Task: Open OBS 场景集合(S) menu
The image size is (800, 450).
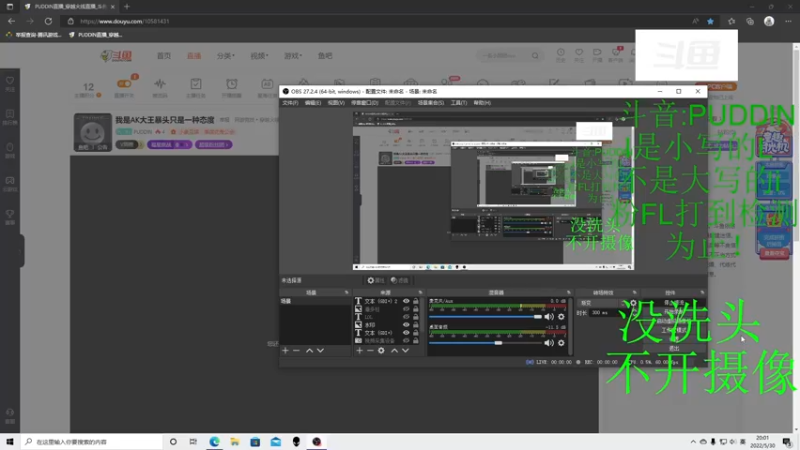Action: (431, 103)
